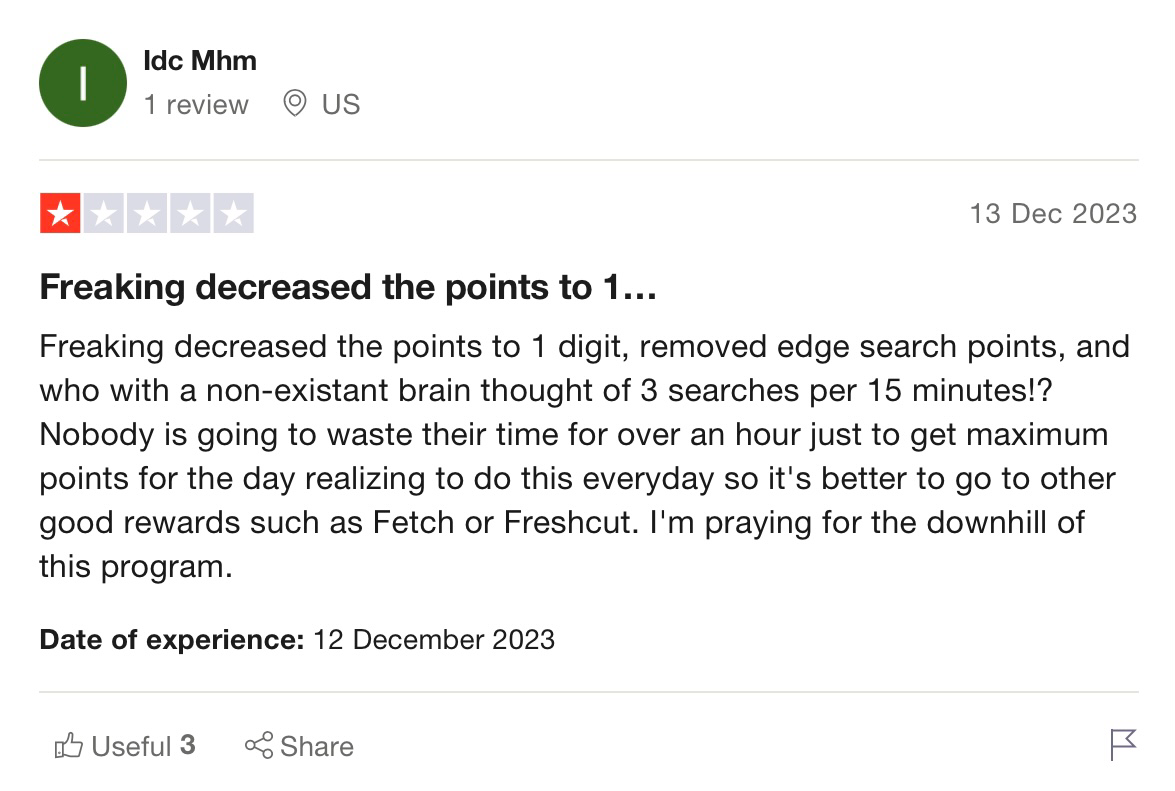1175x791 pixels.
Task: Select the first red filled star
Action: 60,212
